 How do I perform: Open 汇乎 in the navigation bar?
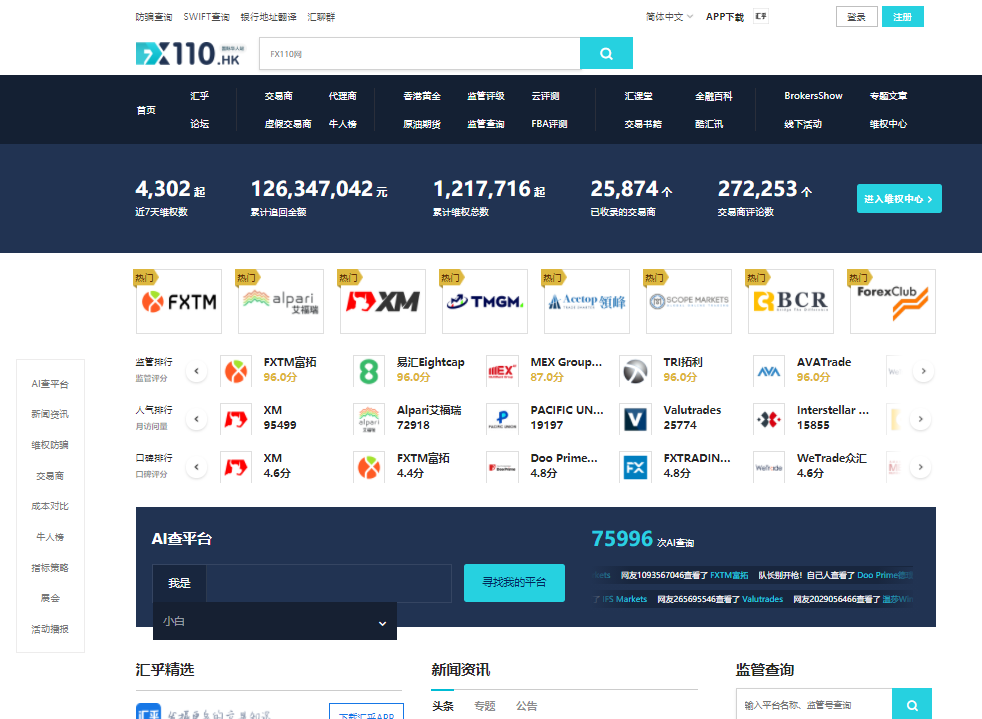(200, 96)
